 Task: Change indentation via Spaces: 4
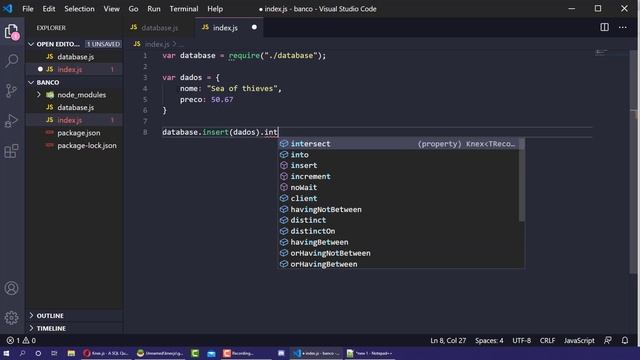click(x=489, y=340)
